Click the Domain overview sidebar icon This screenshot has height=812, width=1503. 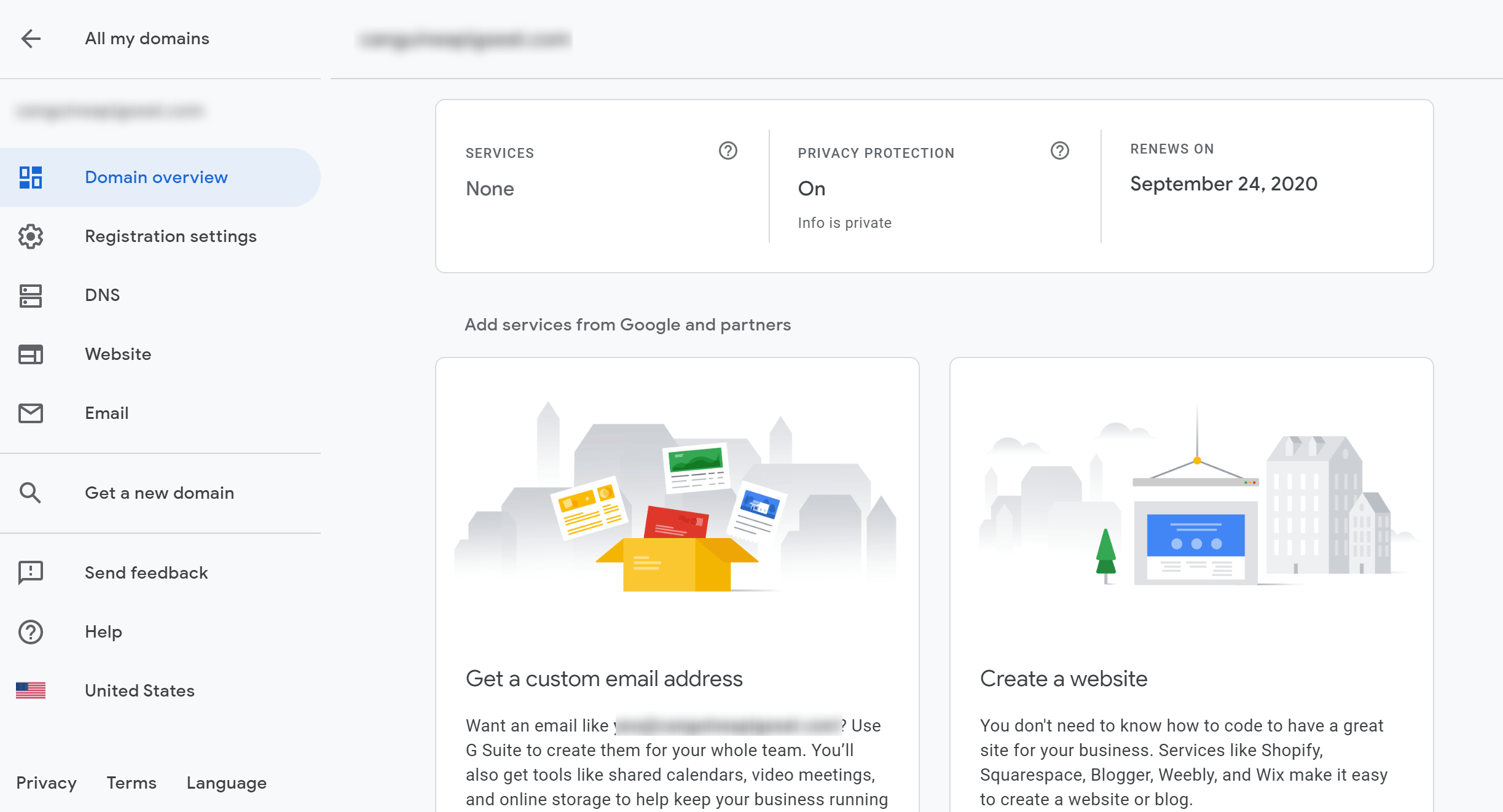pyautogui.click(x=31, y=177)
